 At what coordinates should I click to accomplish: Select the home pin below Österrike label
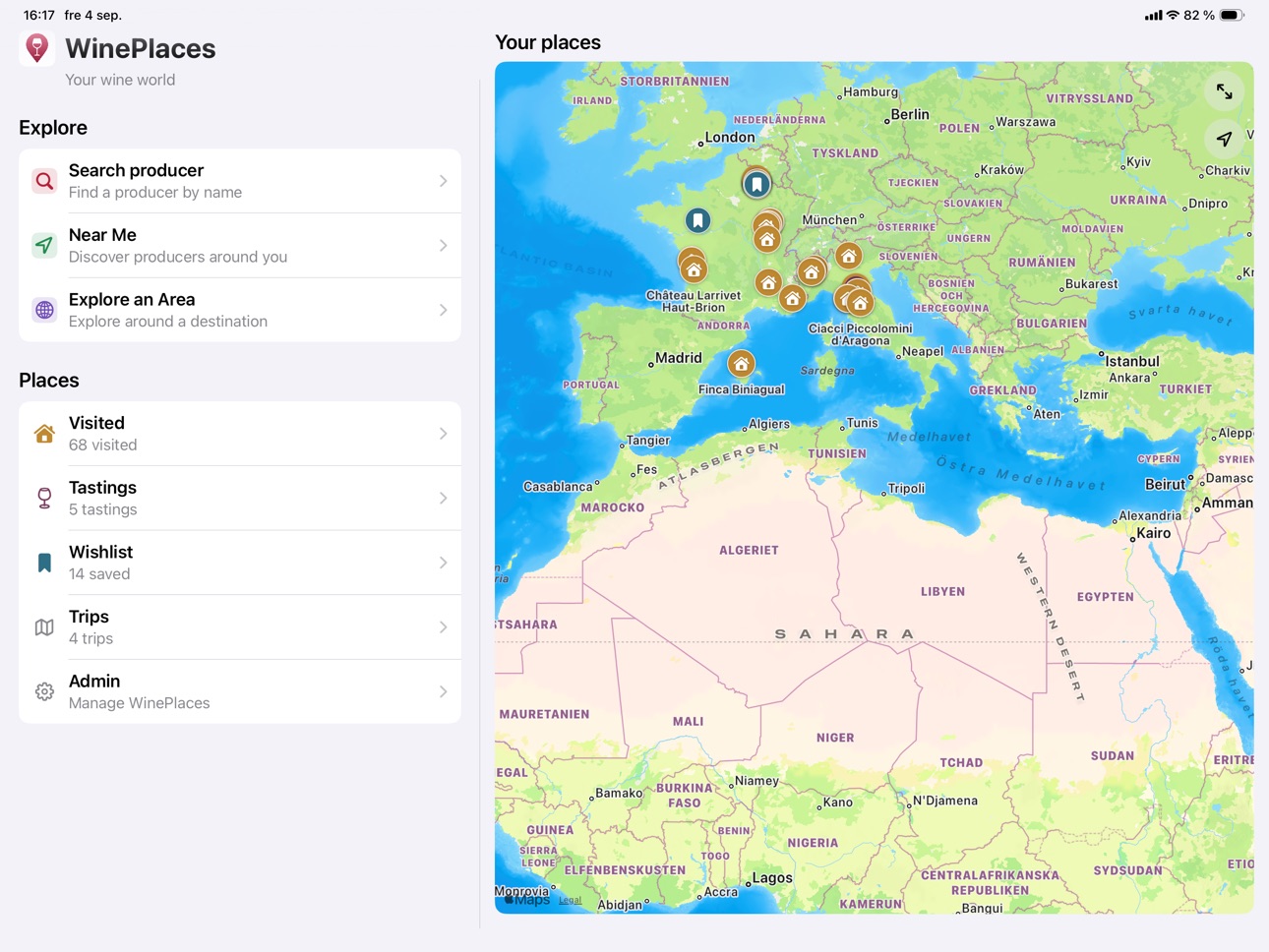848,257
